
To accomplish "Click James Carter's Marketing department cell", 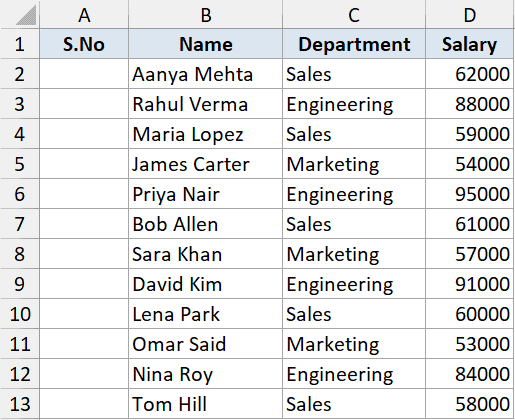I will click(354, 164).
